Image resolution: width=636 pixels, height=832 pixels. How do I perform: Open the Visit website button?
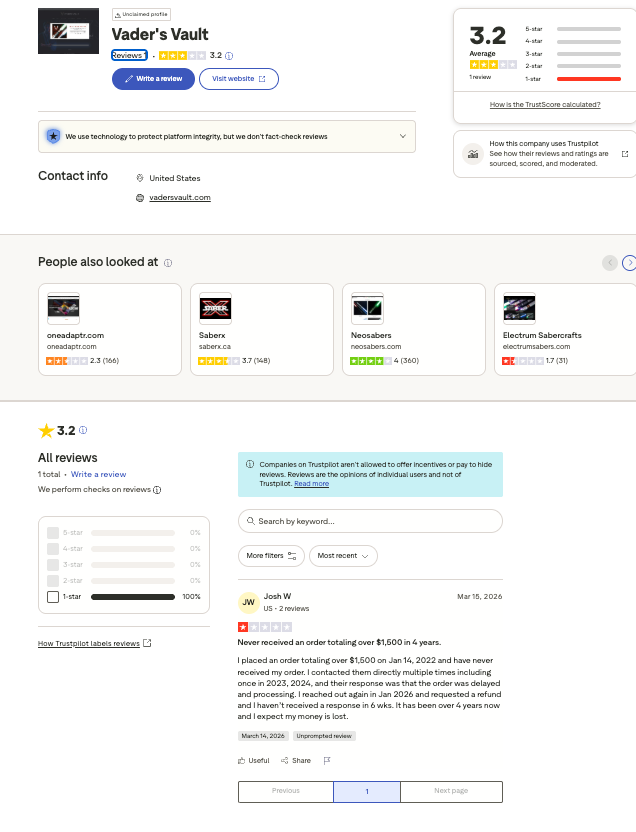(x=239, y=79)
